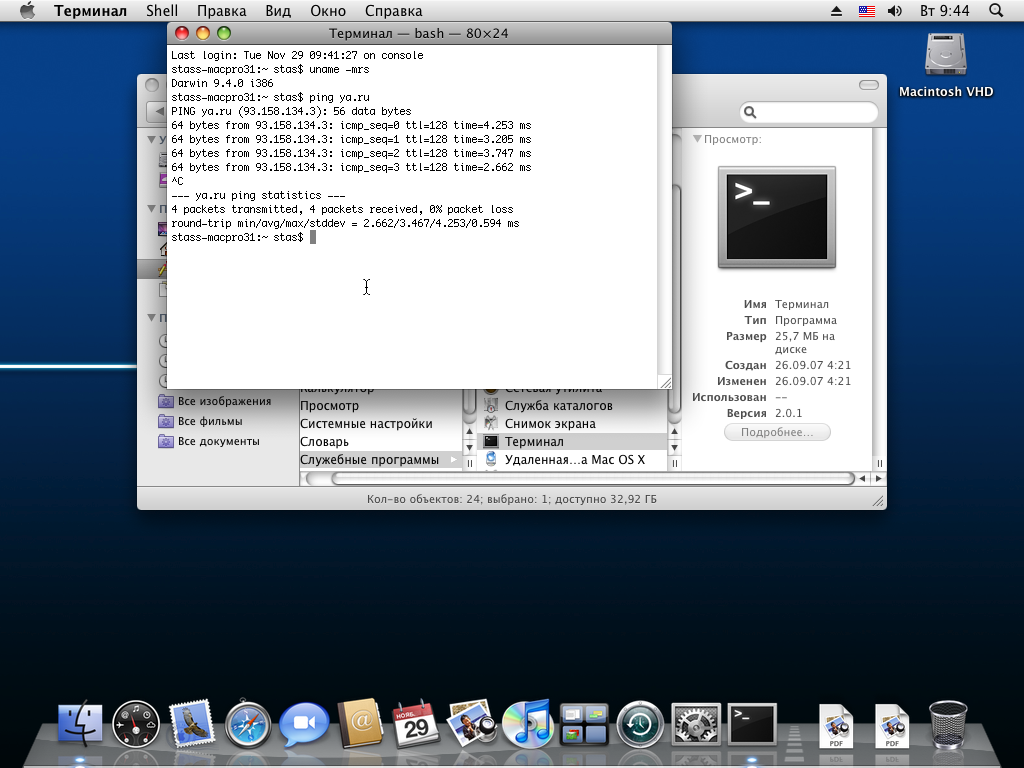Click the Finder horizontal scrollbar
Screen dimensions: 1024x768
(580, 479)
